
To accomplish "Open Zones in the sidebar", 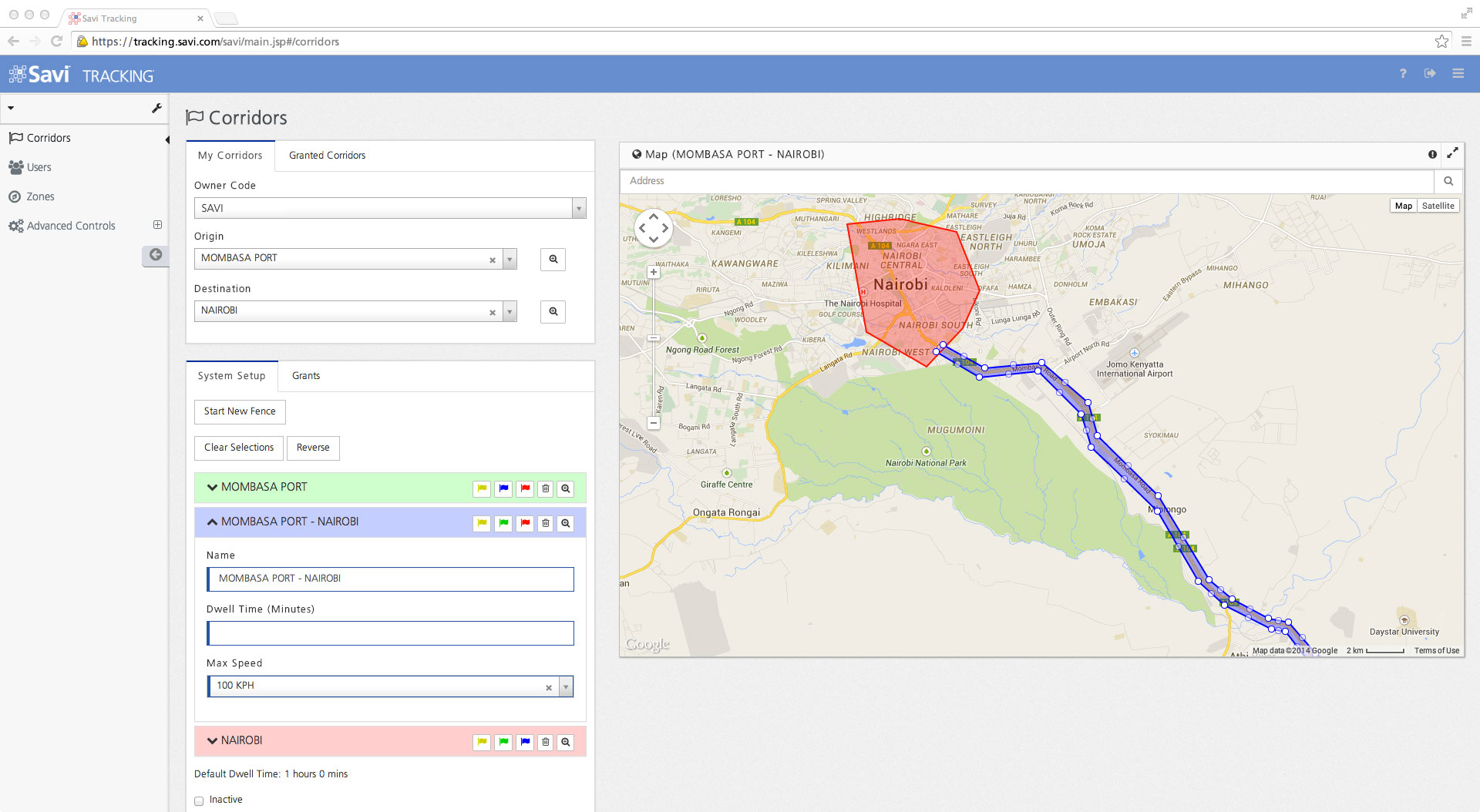I will 40,196.
